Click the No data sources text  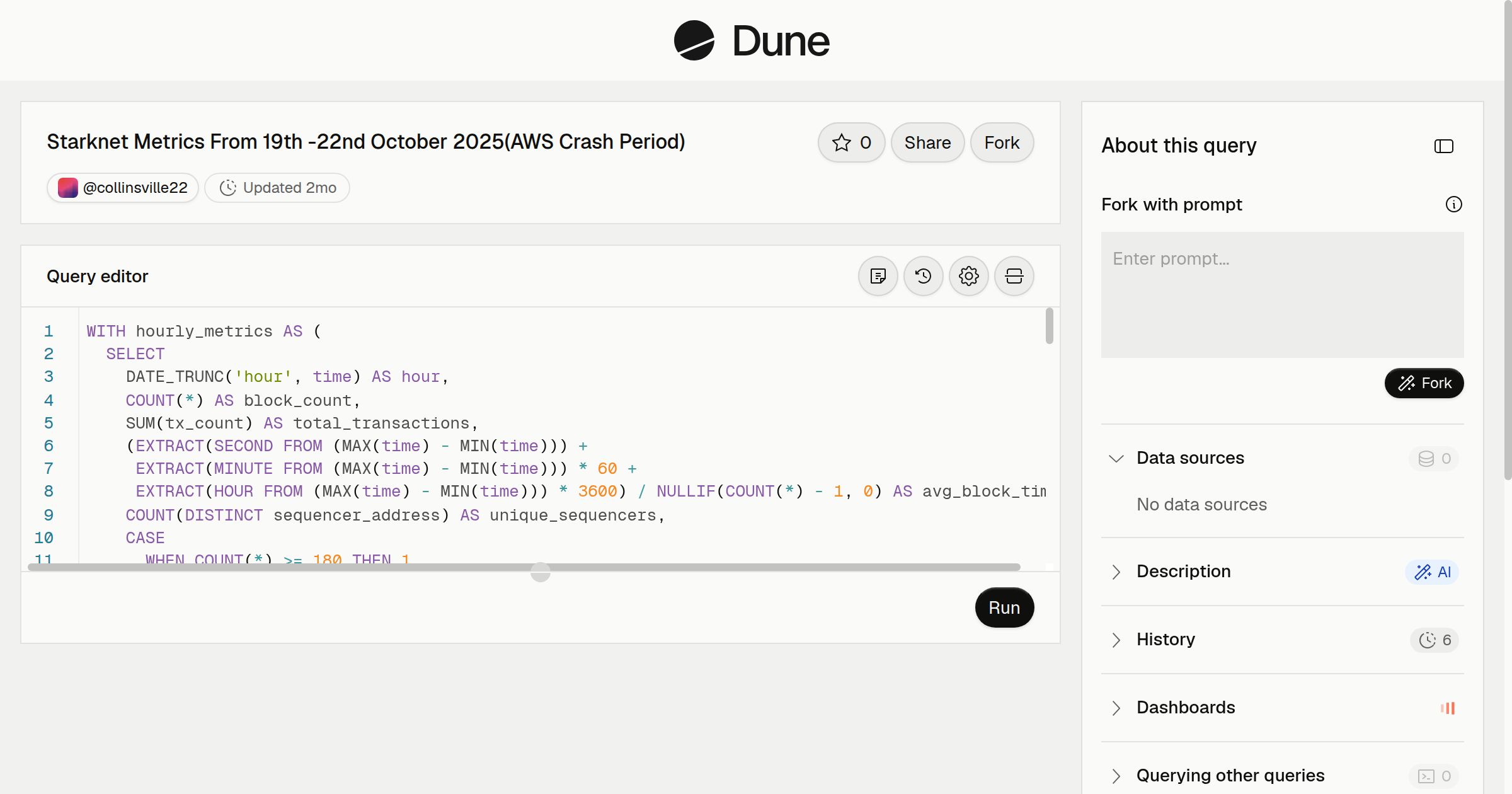1201,505
